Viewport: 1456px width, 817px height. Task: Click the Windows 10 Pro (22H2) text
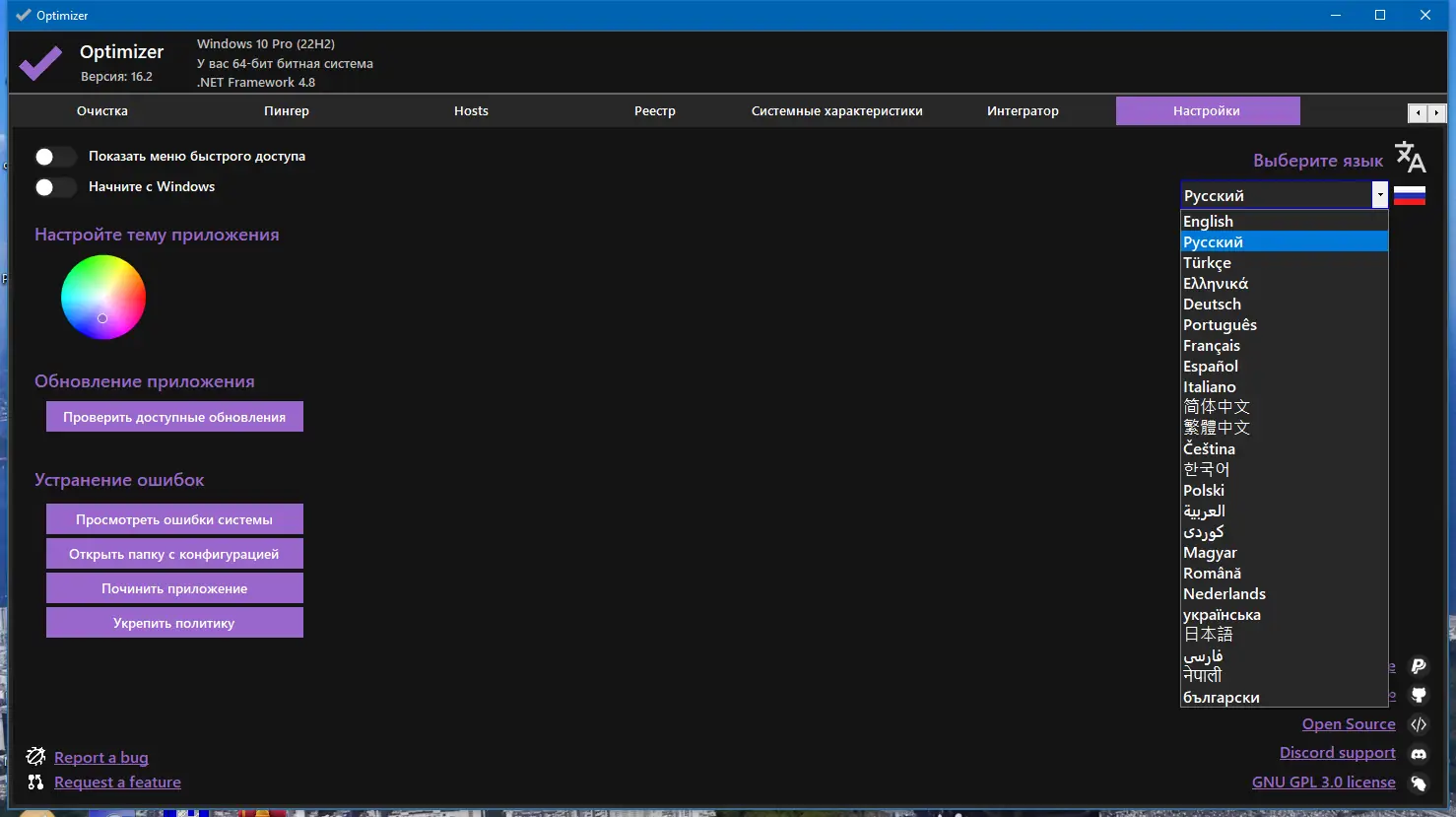266,43
